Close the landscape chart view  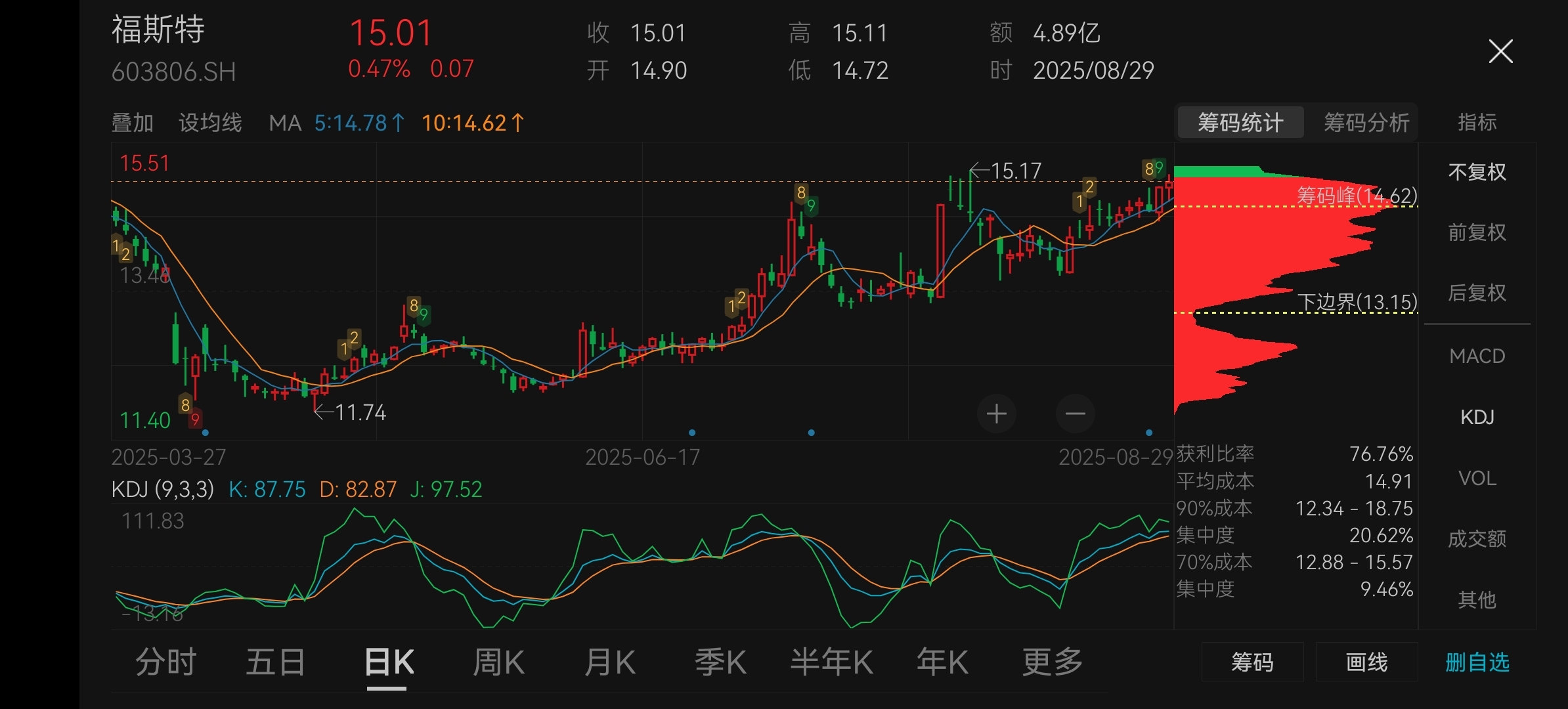click(x=1500, y=51)
